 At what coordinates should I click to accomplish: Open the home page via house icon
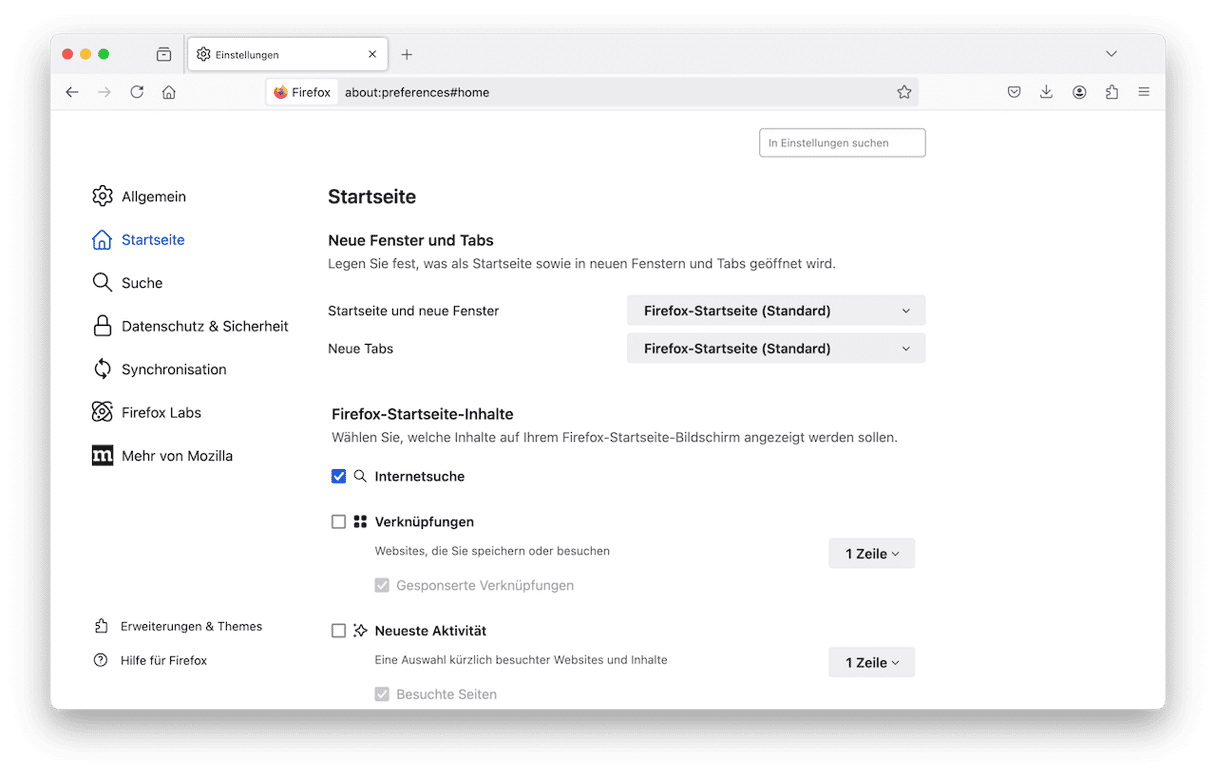click(169, 92)
